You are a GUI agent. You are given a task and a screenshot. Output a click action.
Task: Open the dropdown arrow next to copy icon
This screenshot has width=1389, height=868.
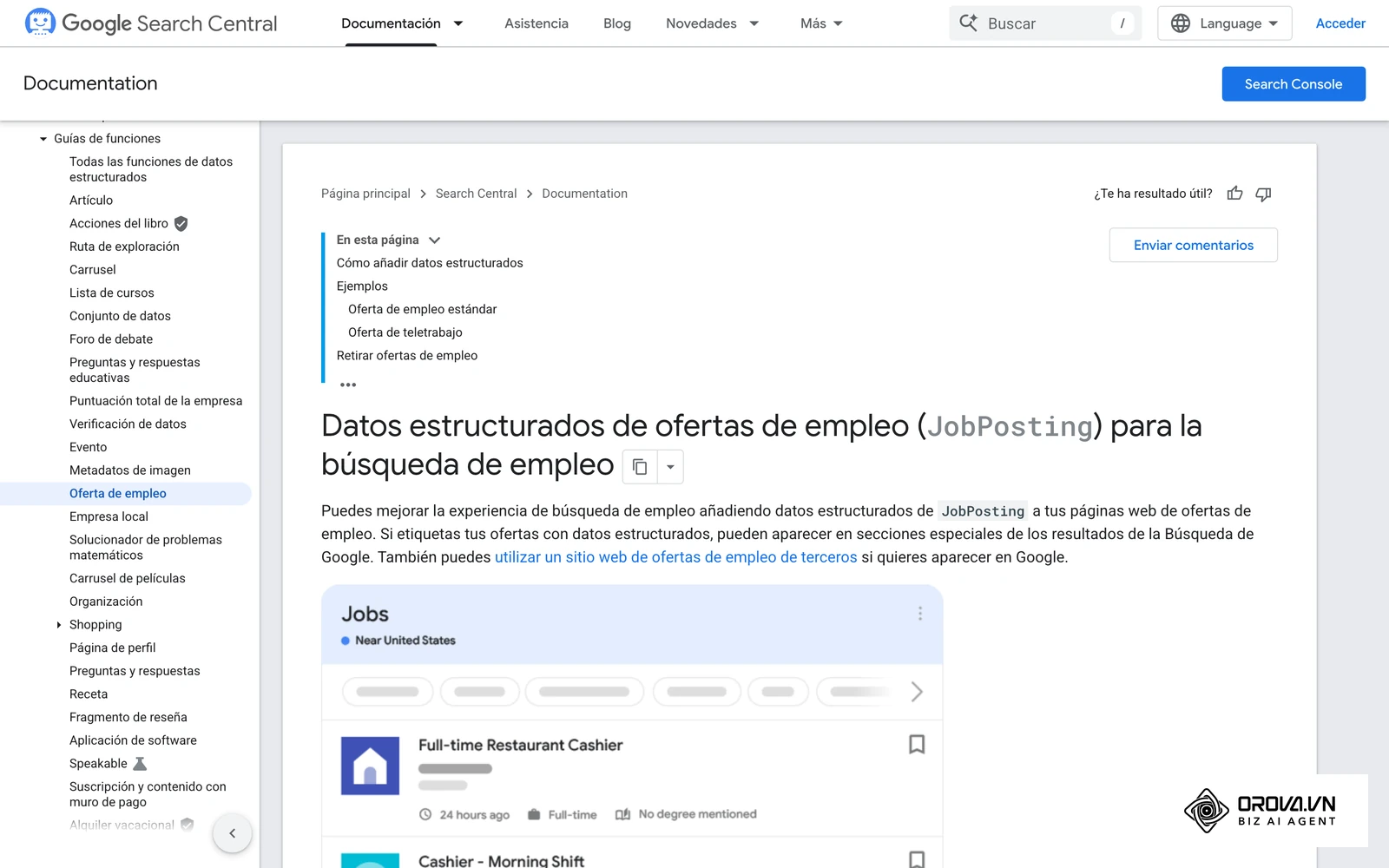670,467
